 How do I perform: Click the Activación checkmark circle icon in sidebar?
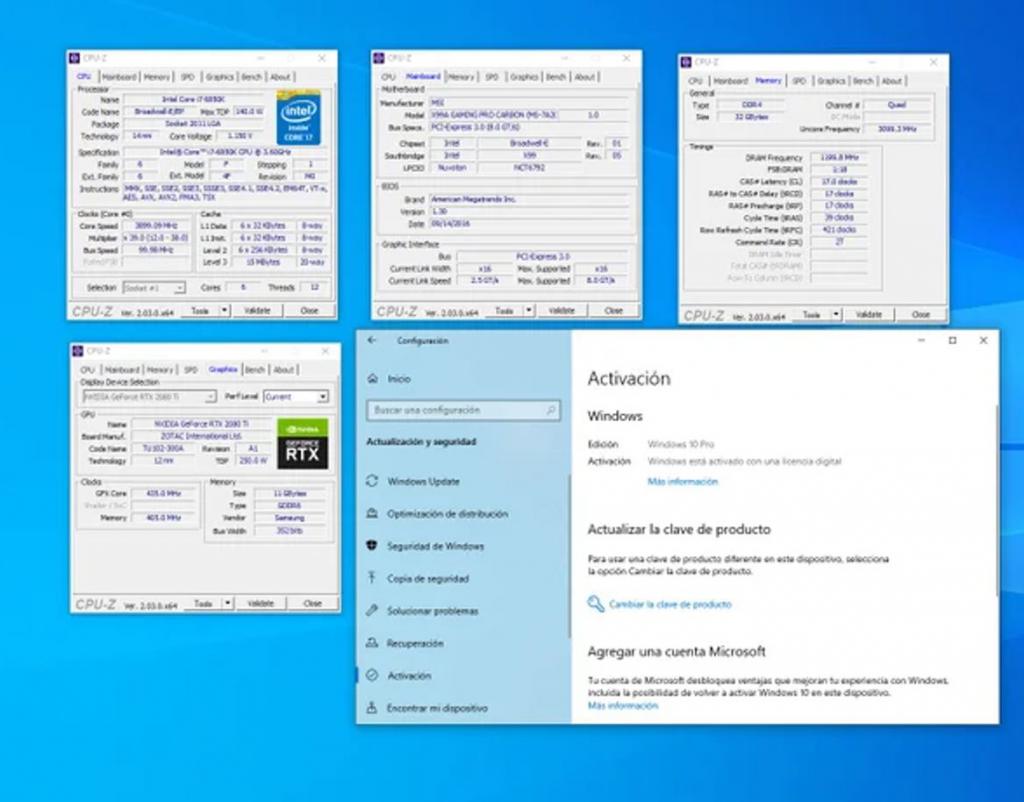[372, 675]
